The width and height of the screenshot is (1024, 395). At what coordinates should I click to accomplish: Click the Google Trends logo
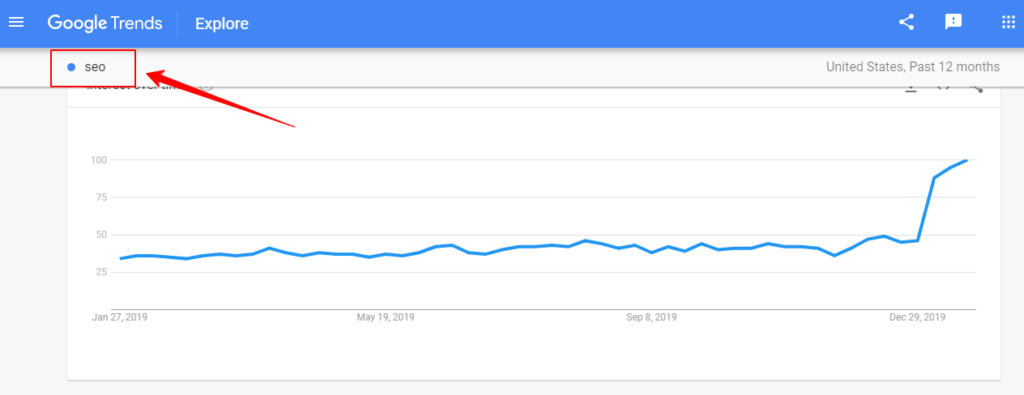point(104,24)
